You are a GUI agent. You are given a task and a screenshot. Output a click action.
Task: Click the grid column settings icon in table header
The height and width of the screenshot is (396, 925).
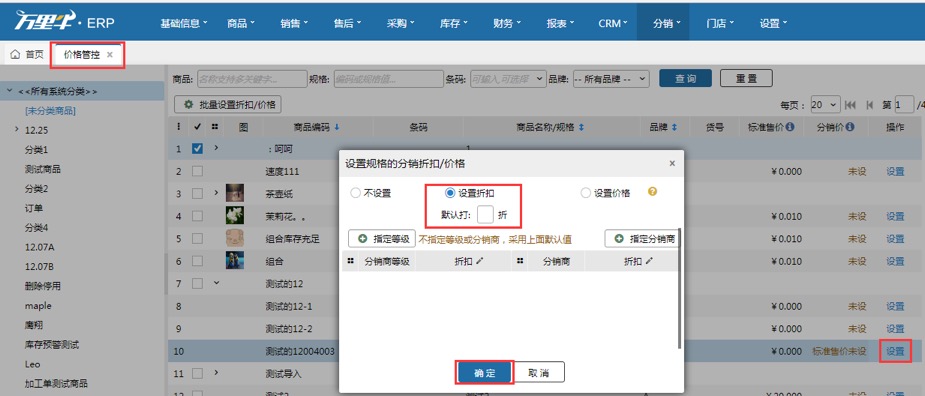[x=214, y=126]
